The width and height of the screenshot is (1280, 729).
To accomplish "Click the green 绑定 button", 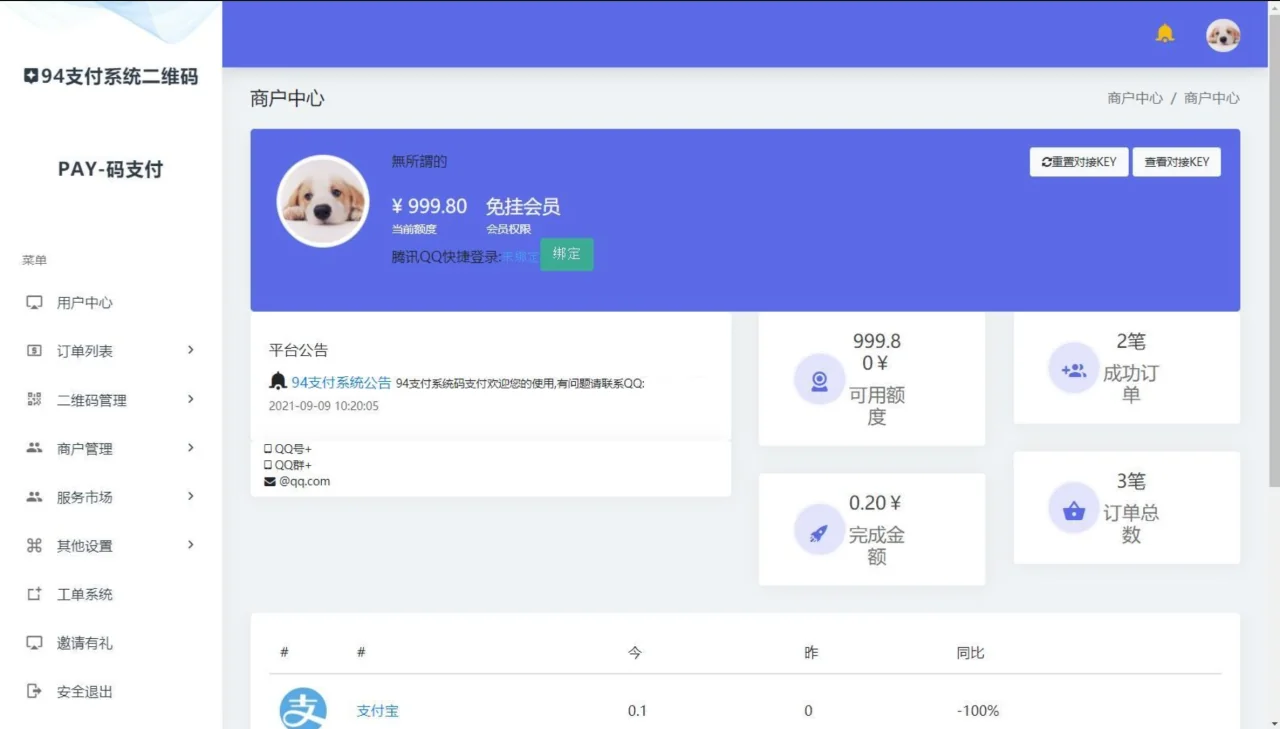I will pyautogui.click(x=566, y=254).
